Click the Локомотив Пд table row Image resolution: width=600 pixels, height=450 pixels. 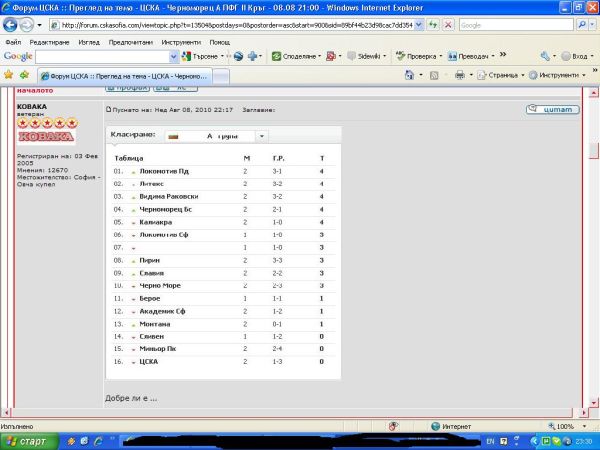tap(224, 171)
